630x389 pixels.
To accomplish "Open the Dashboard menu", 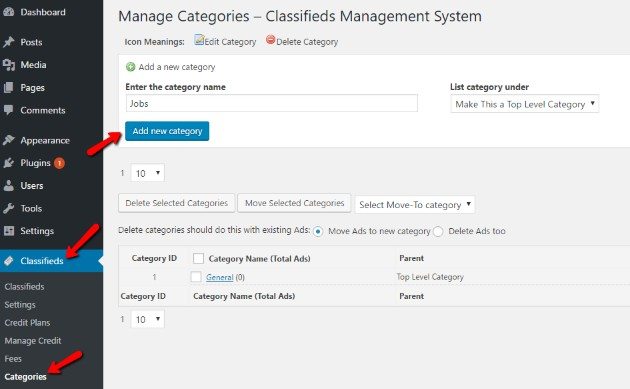I will (x=43, y=12).
